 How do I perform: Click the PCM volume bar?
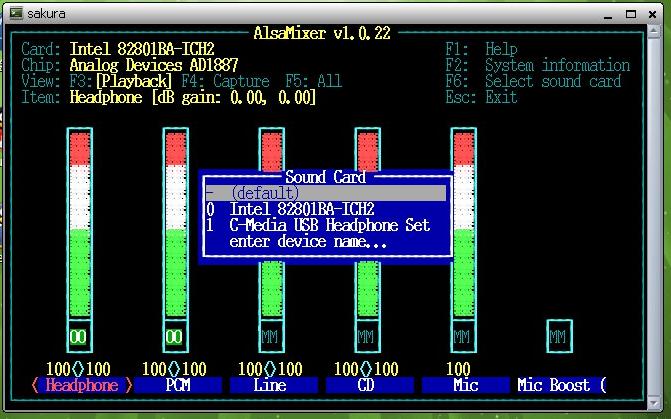tap(175, 224)
